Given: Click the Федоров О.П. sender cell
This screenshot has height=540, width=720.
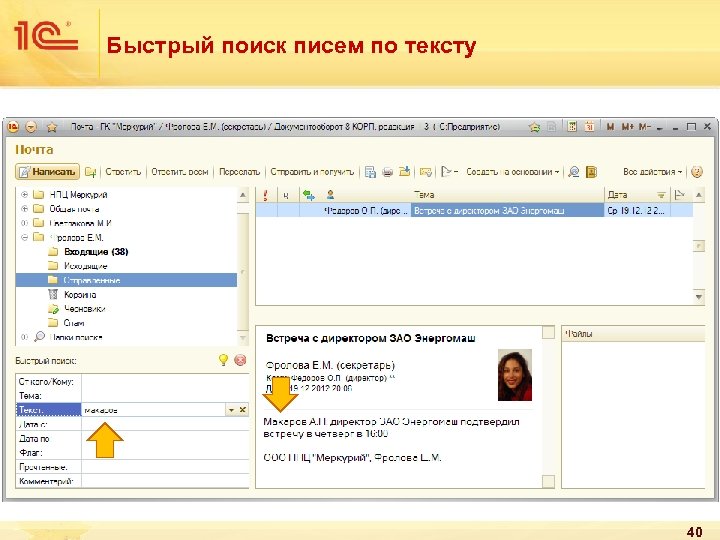Looking at the screenshot, I should click(365, 210).
